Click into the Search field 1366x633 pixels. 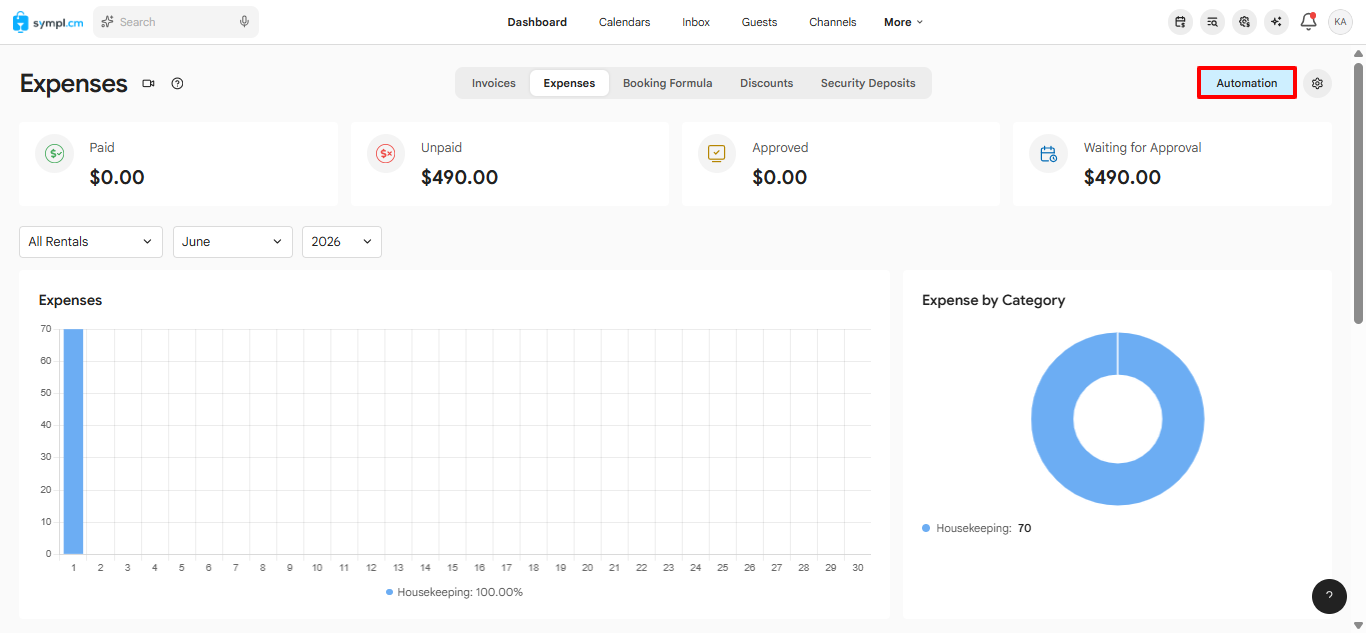click(x=176, y=22)
